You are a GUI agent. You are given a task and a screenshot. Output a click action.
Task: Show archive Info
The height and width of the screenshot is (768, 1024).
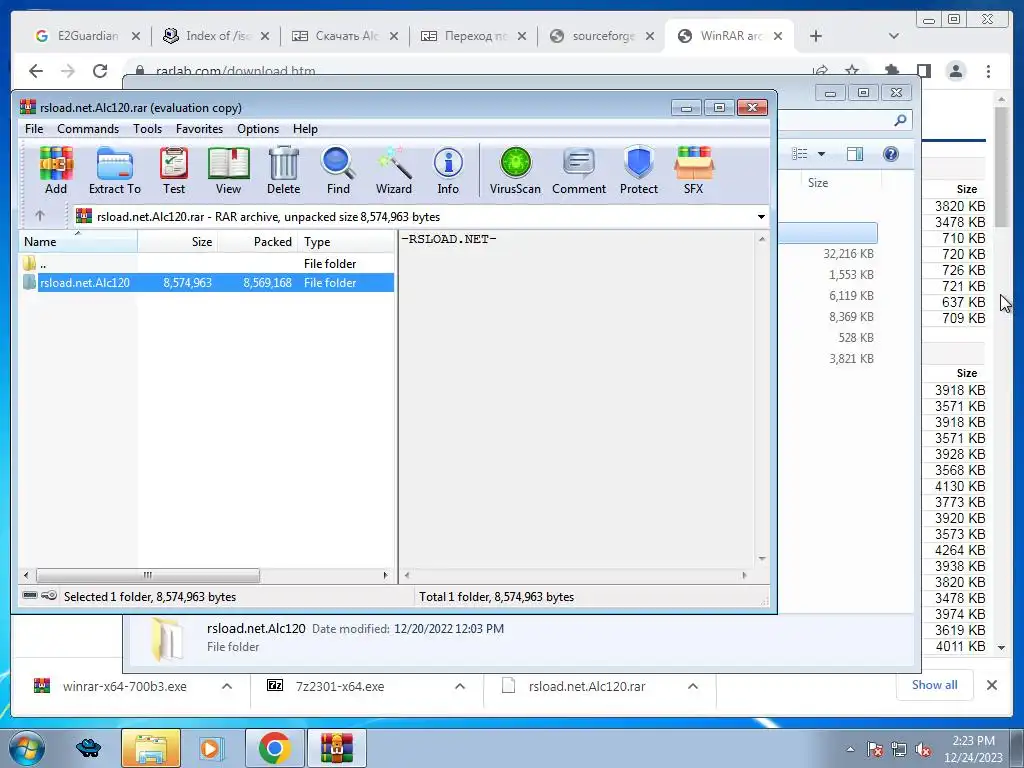click(448, 170)
